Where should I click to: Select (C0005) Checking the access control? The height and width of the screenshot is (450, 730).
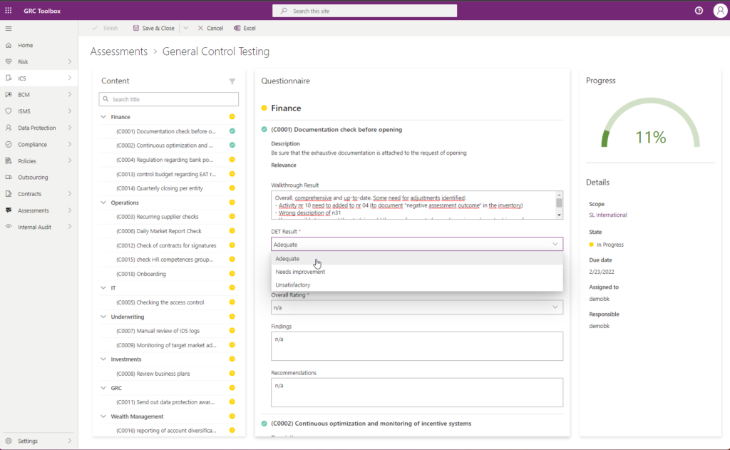point(160,302)
